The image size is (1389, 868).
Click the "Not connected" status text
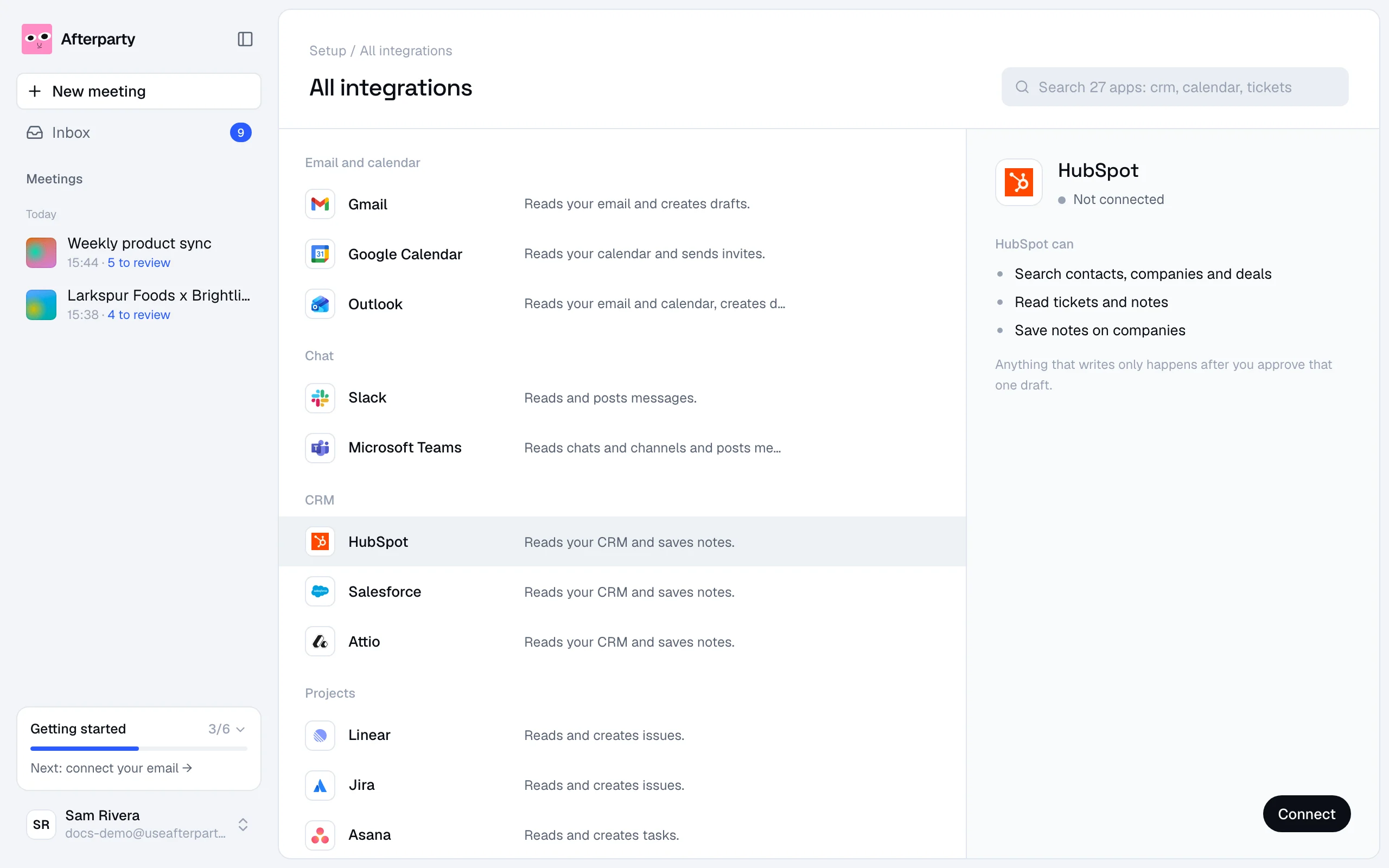[x=1119, y=199]
